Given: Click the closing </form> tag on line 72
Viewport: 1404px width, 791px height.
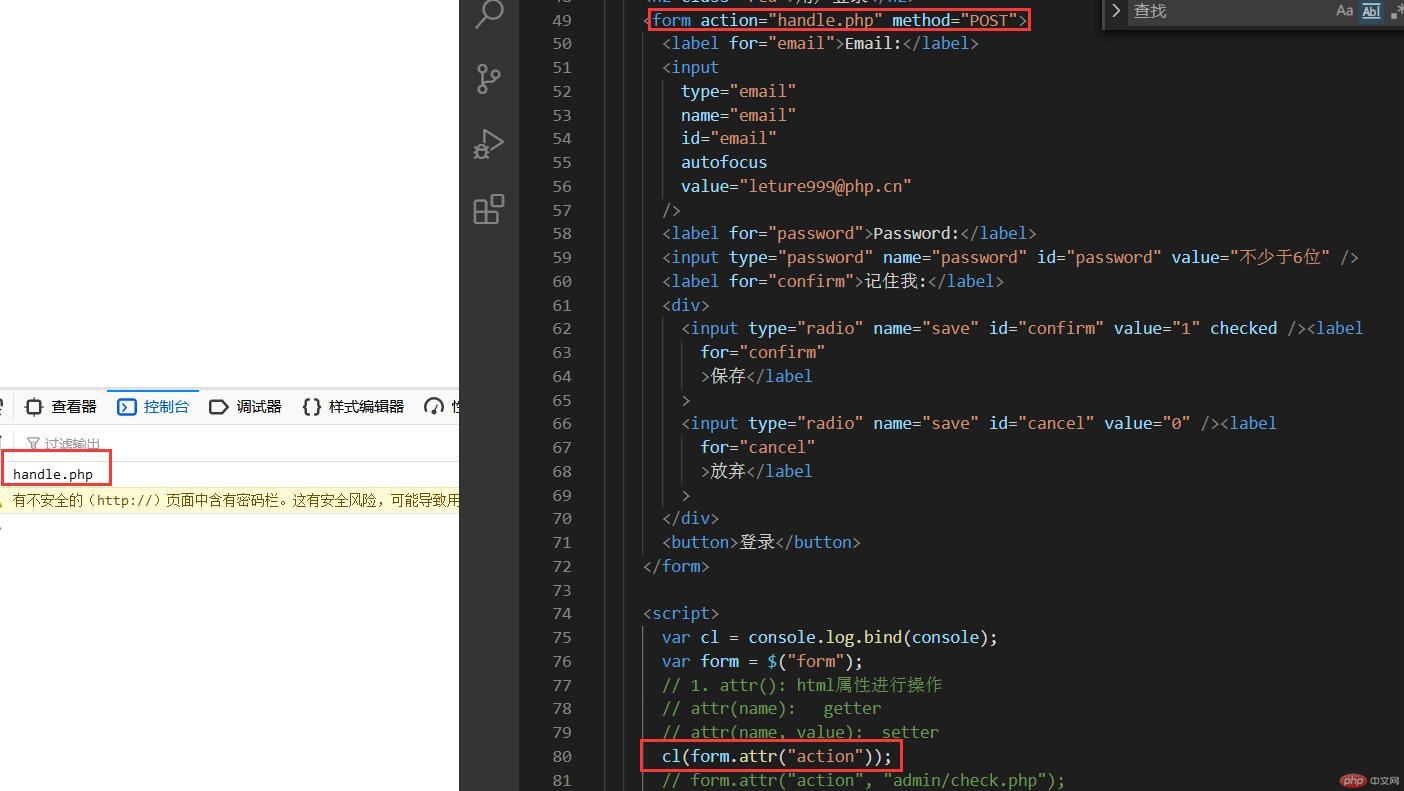Looking at the screenshot, I should (x=676, y=566).
